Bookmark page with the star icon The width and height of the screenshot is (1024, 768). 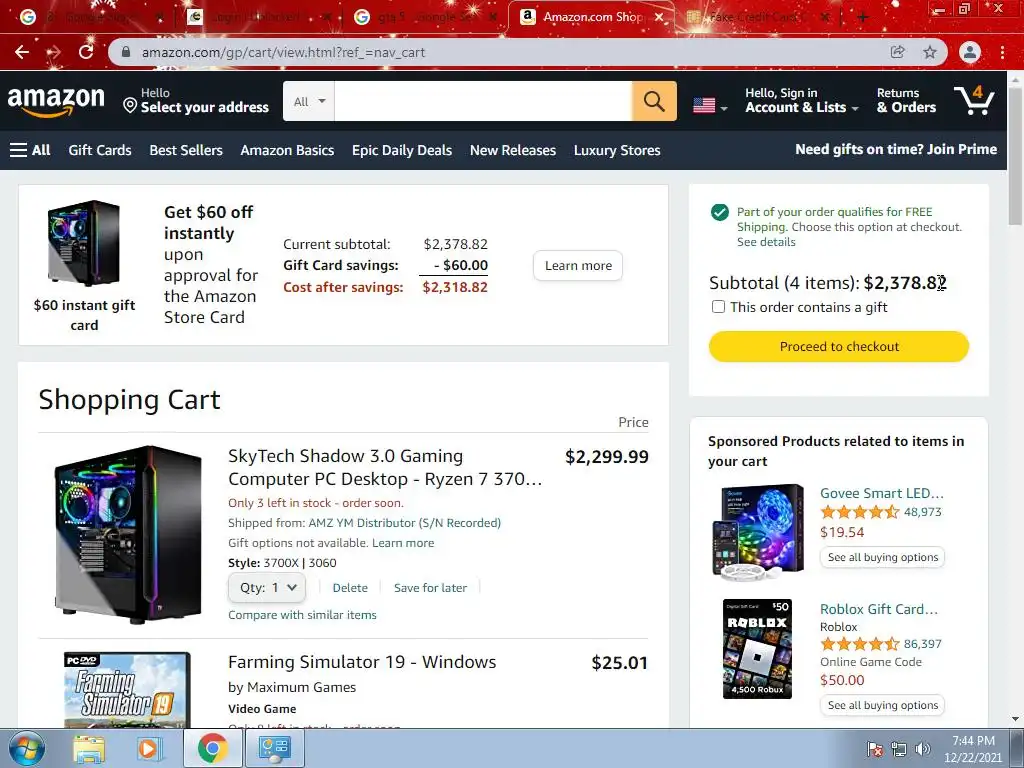pos(929,52)
